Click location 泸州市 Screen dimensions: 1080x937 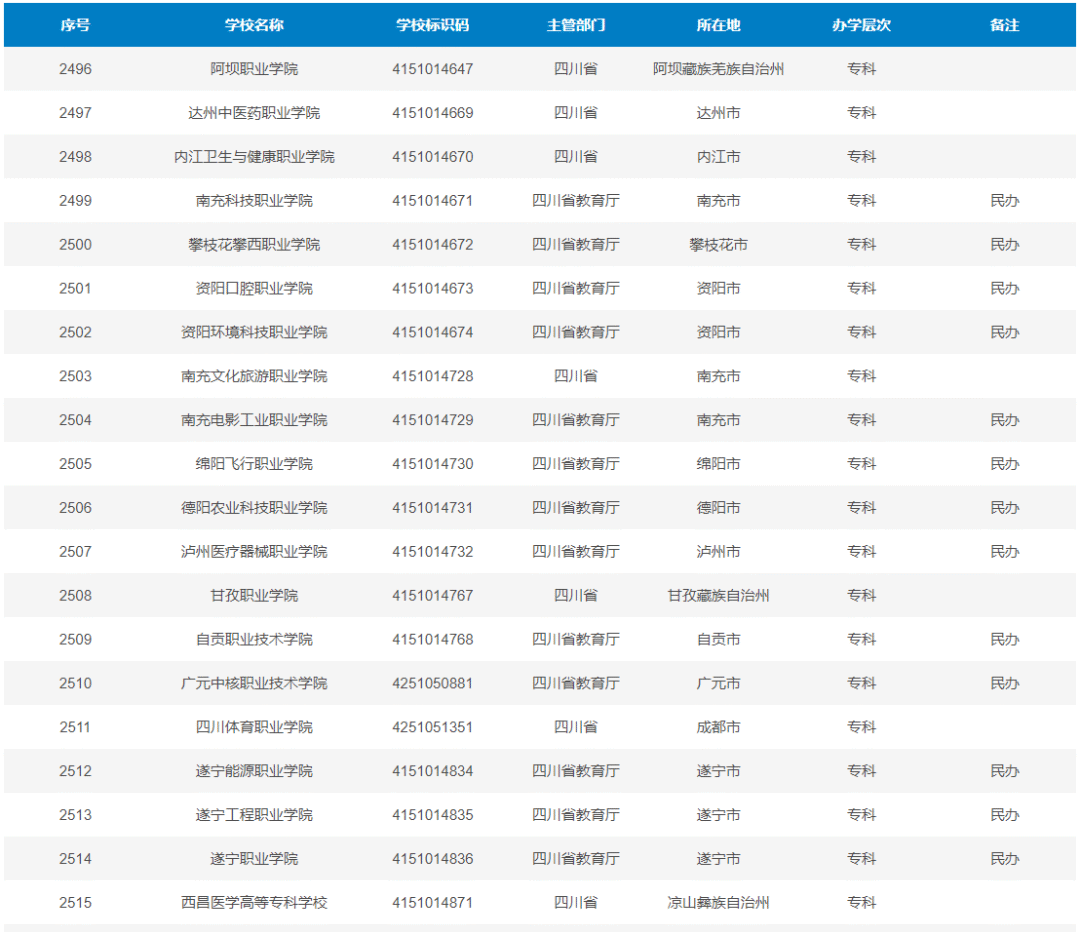[x=718, y=552]
